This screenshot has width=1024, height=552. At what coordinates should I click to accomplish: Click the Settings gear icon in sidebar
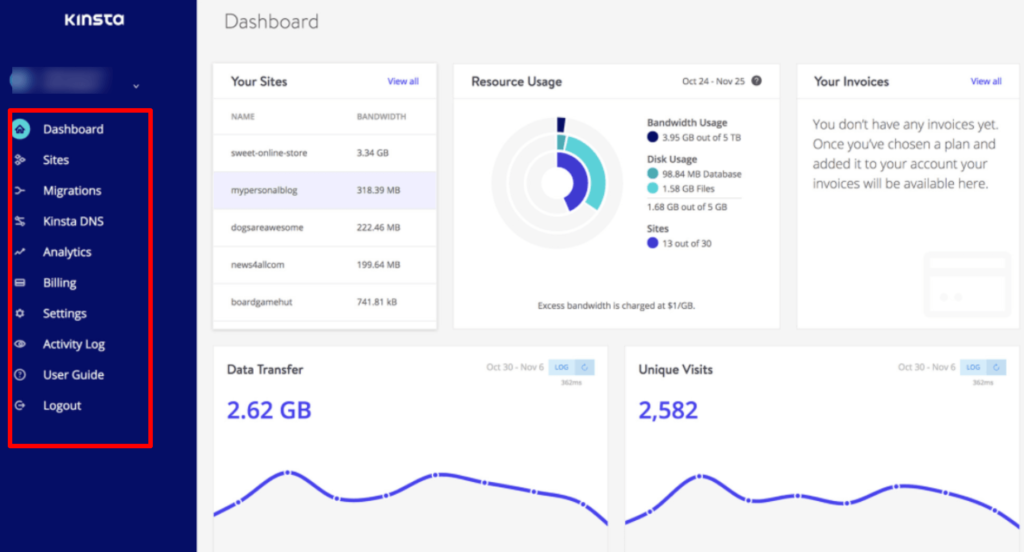point(20,314)
